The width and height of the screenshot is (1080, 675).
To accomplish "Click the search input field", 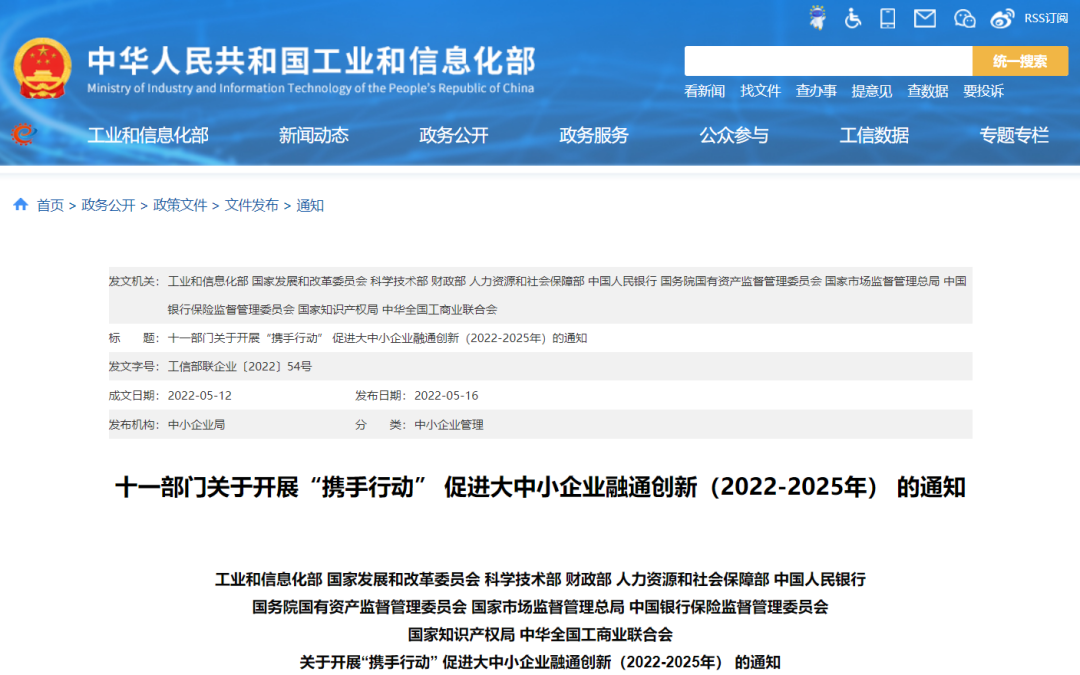I will pos(827,61).
